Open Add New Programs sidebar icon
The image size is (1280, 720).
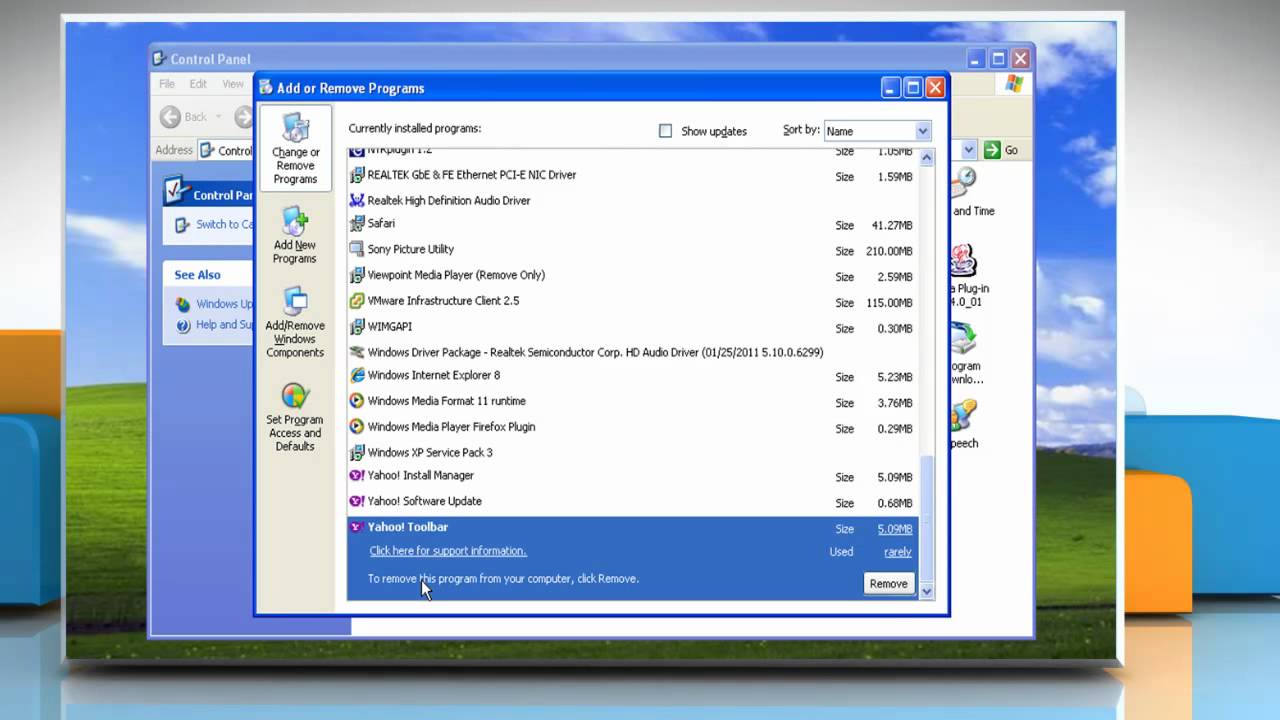tap(295, 235)
